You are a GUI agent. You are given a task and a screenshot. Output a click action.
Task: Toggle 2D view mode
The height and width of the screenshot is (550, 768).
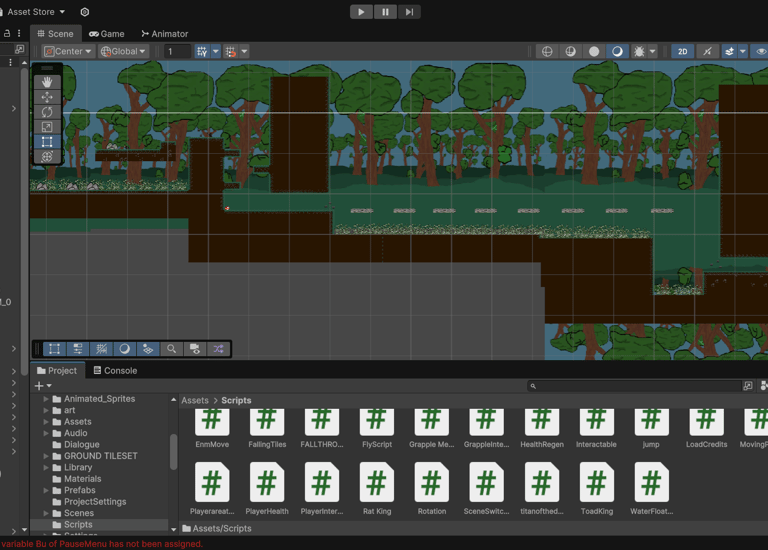pos(682,51)
